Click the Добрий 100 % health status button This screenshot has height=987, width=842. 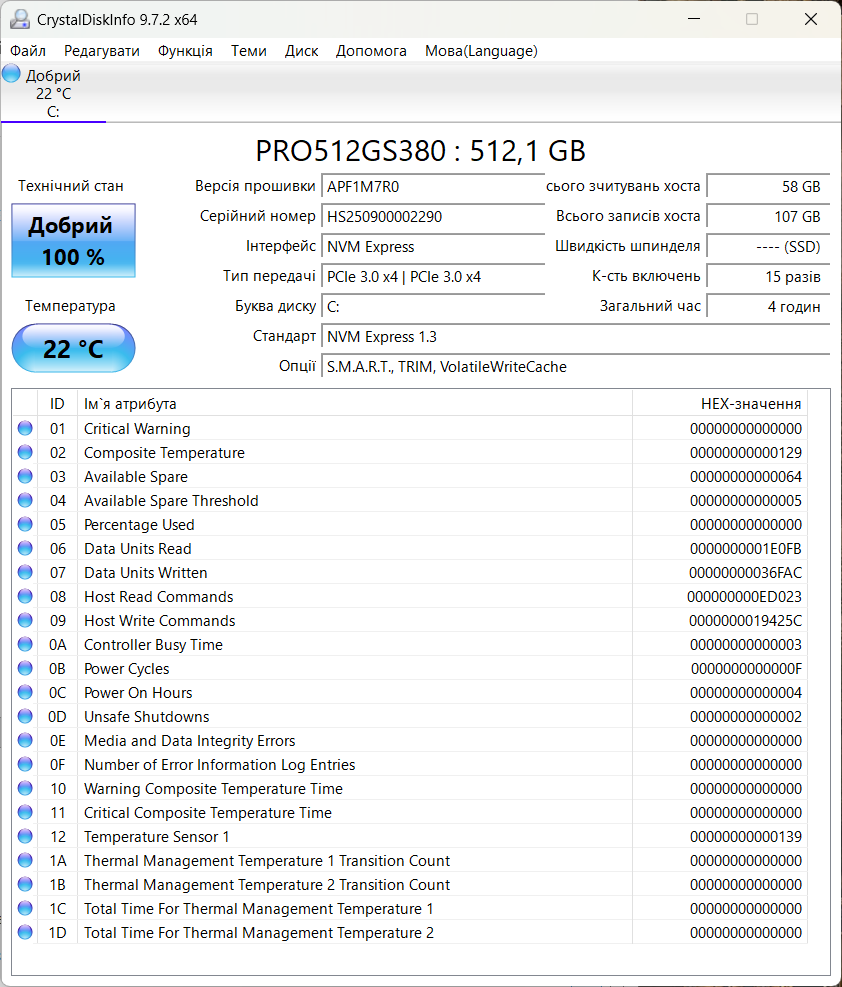point(73,241)
